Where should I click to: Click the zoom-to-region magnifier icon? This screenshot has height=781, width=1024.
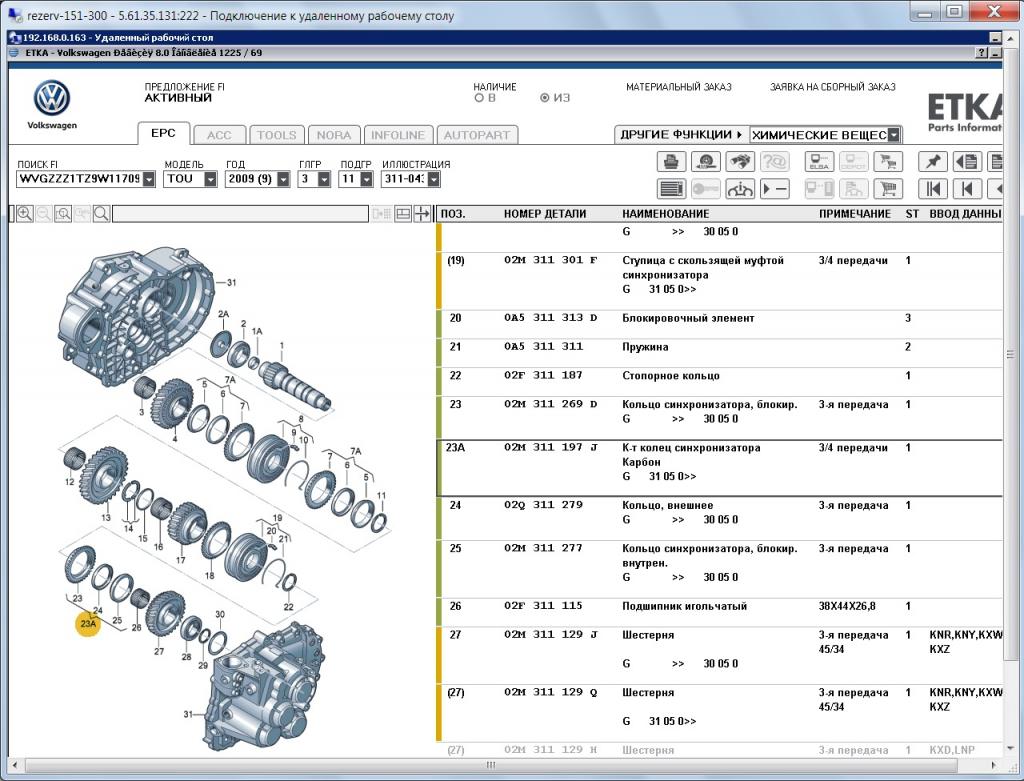[x=63, y=214]
